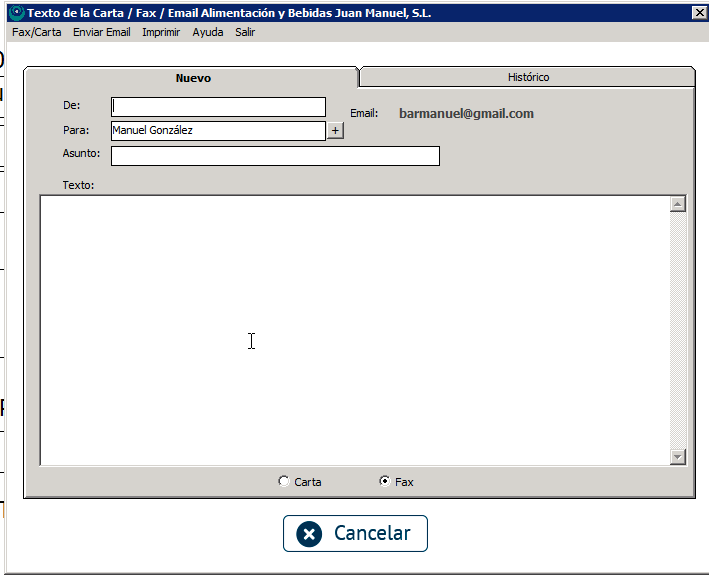
Task: Click the vertical scrollbar track of the text area
Action: click(678, 330)
